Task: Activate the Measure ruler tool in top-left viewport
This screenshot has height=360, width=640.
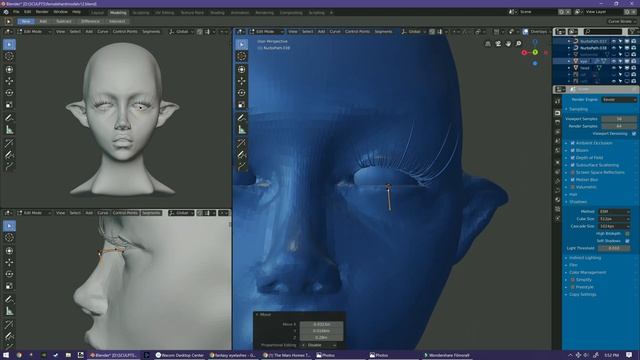Action: (9, 130)
